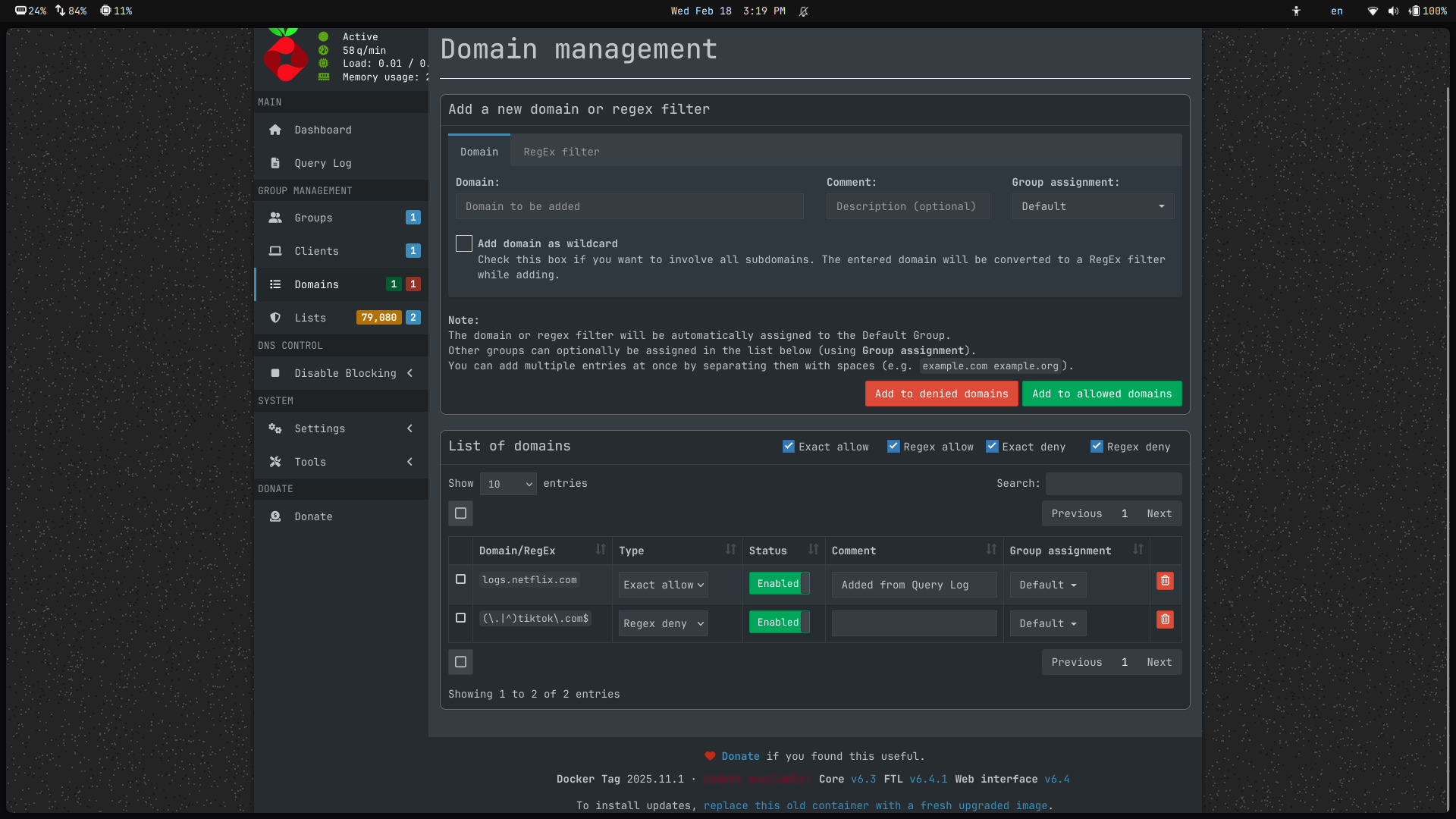Click the Donate link in footer
Image resolution: width=1456 pixels, height=819 pixels.
(x=740, y=756)
